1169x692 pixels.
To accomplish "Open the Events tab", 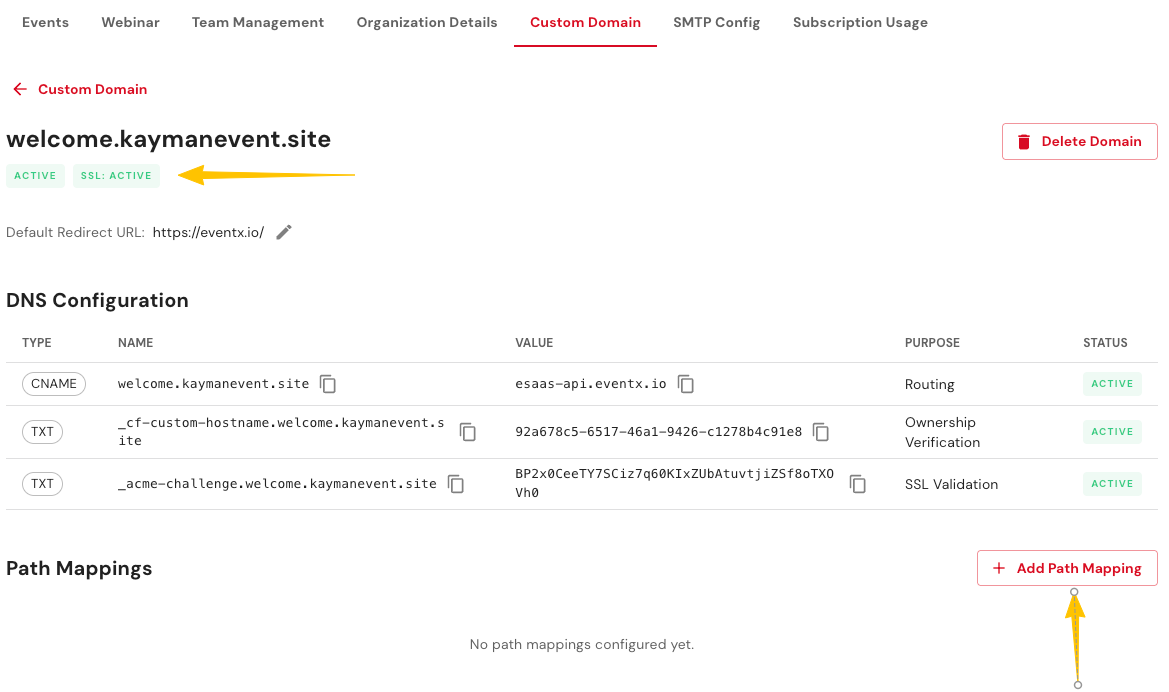I will (45, 22).
